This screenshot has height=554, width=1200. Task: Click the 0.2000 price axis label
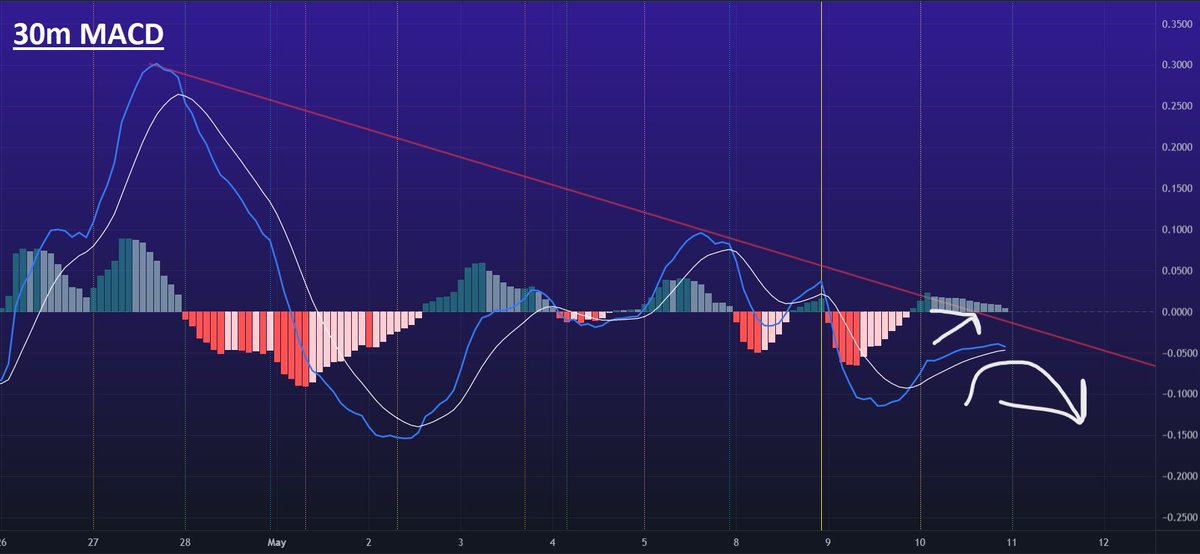point(1177,147)
